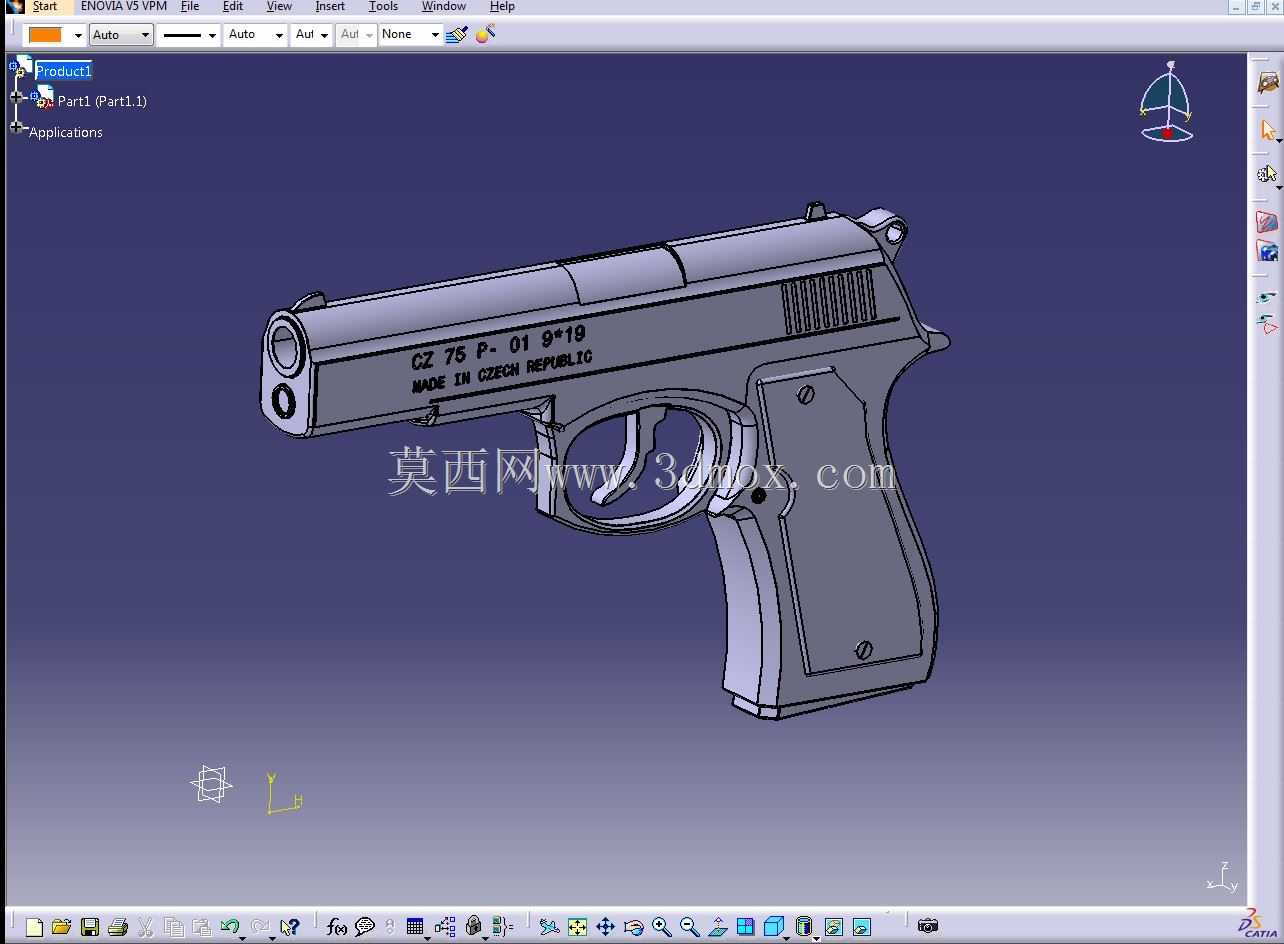The image size is (1284, 944).
Task: Click the Hide/Show eye icon
Action: coord(1267,297)
